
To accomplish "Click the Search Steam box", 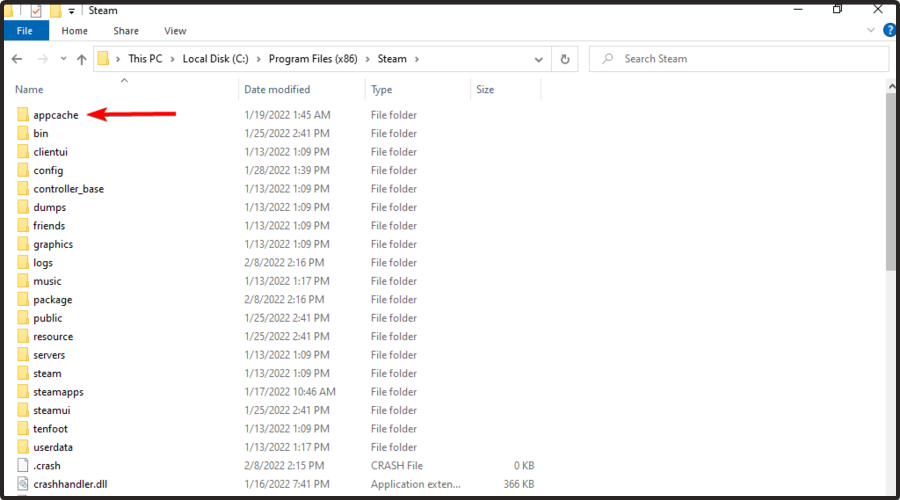I will [739, 59].
